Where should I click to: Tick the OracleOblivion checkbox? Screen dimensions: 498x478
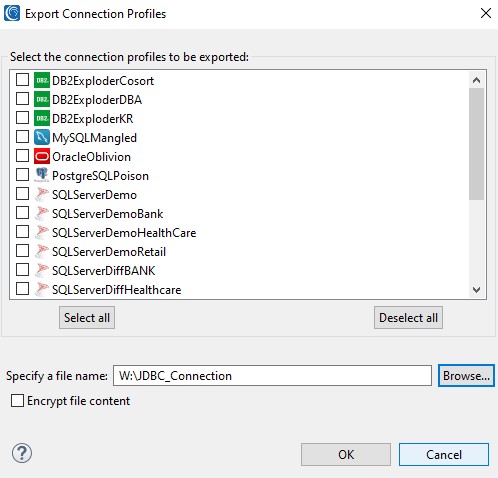(x=22, y=156)
